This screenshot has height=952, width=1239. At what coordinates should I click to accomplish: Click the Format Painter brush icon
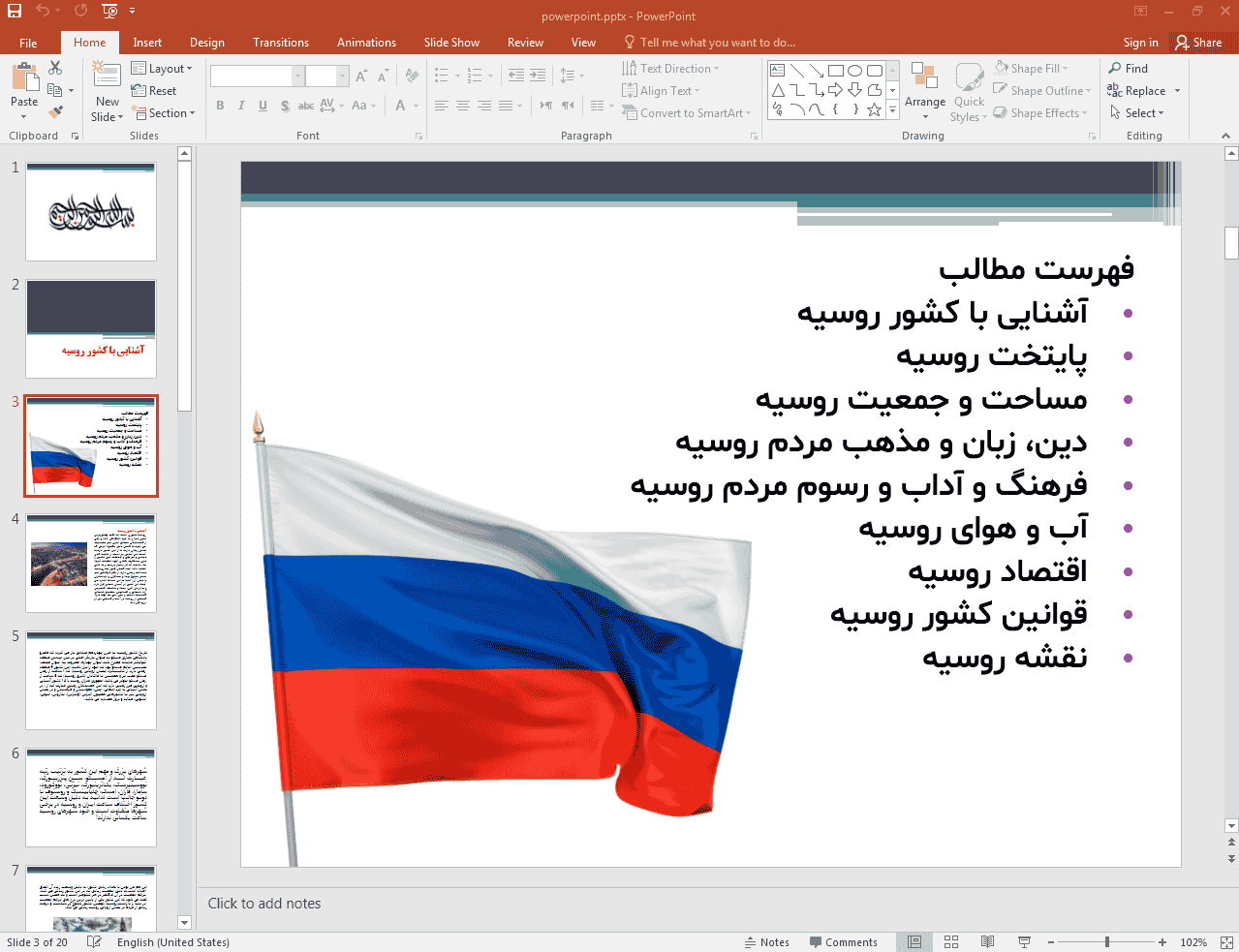point(56,113)
